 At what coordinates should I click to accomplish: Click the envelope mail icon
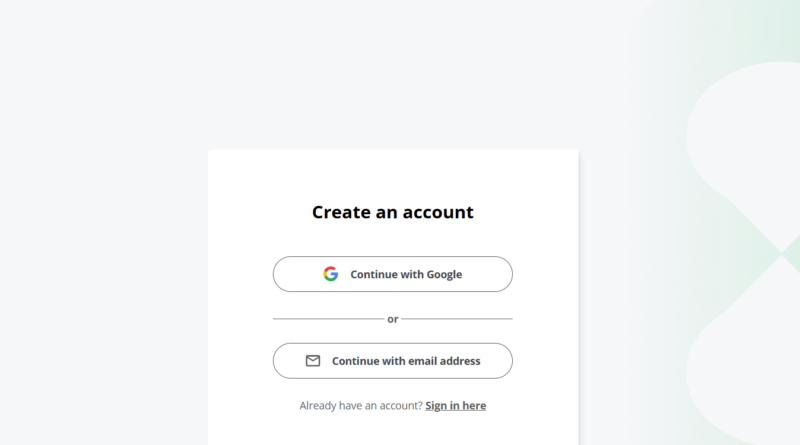313,361
